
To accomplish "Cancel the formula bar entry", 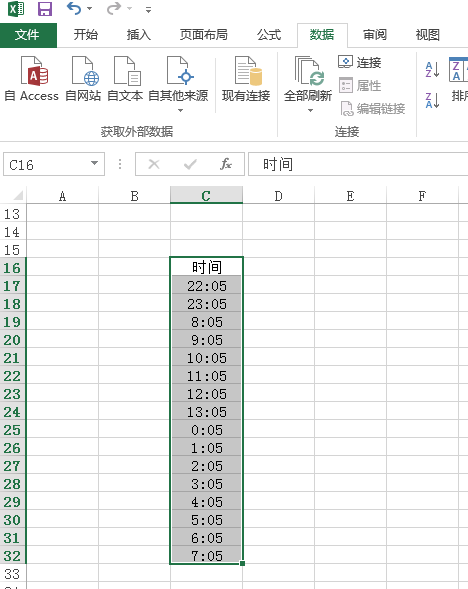I will [154, 164].
